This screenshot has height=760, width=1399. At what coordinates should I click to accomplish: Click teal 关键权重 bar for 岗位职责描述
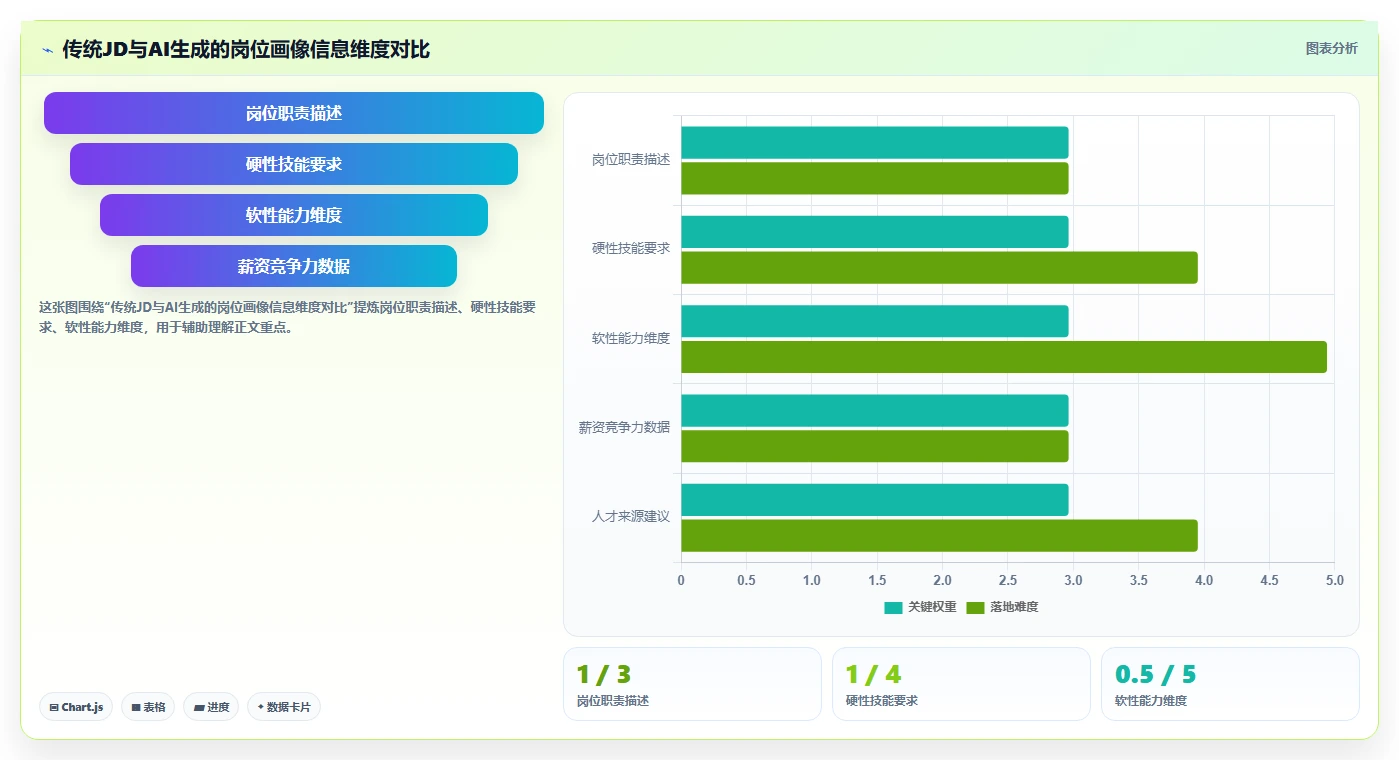(875, 142)
